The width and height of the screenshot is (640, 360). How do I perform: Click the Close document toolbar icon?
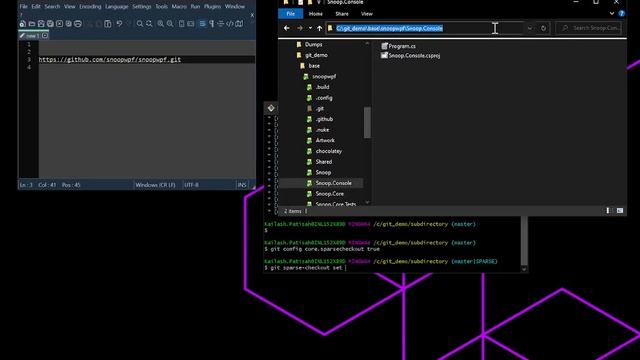point(60,24)
